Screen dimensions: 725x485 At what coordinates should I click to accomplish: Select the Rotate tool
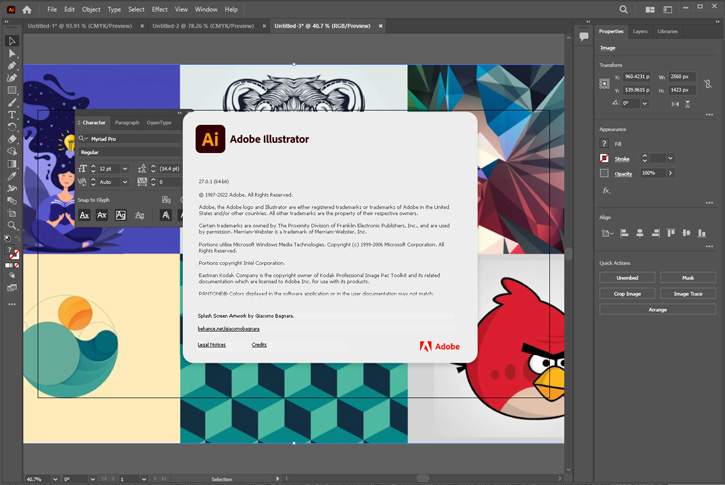tap(12, 127)
